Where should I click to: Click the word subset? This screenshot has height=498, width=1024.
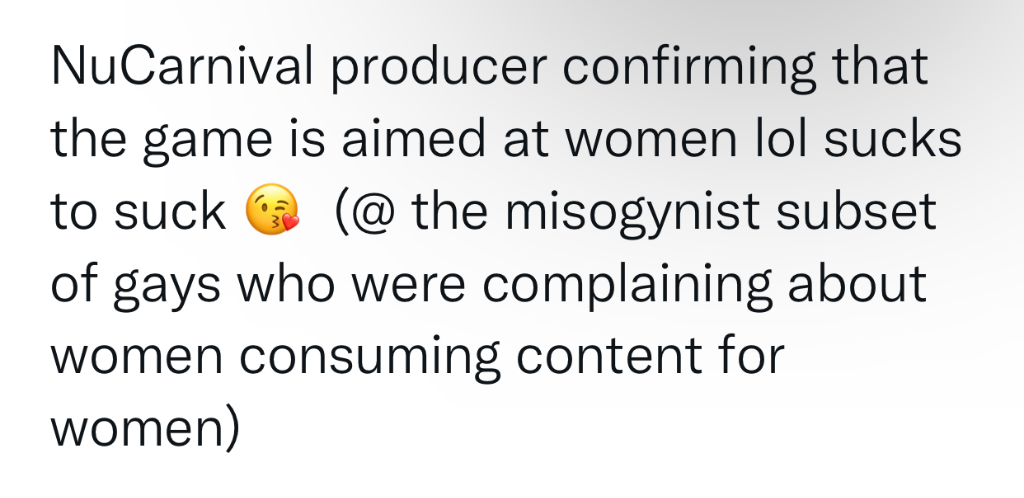(856, 211)
